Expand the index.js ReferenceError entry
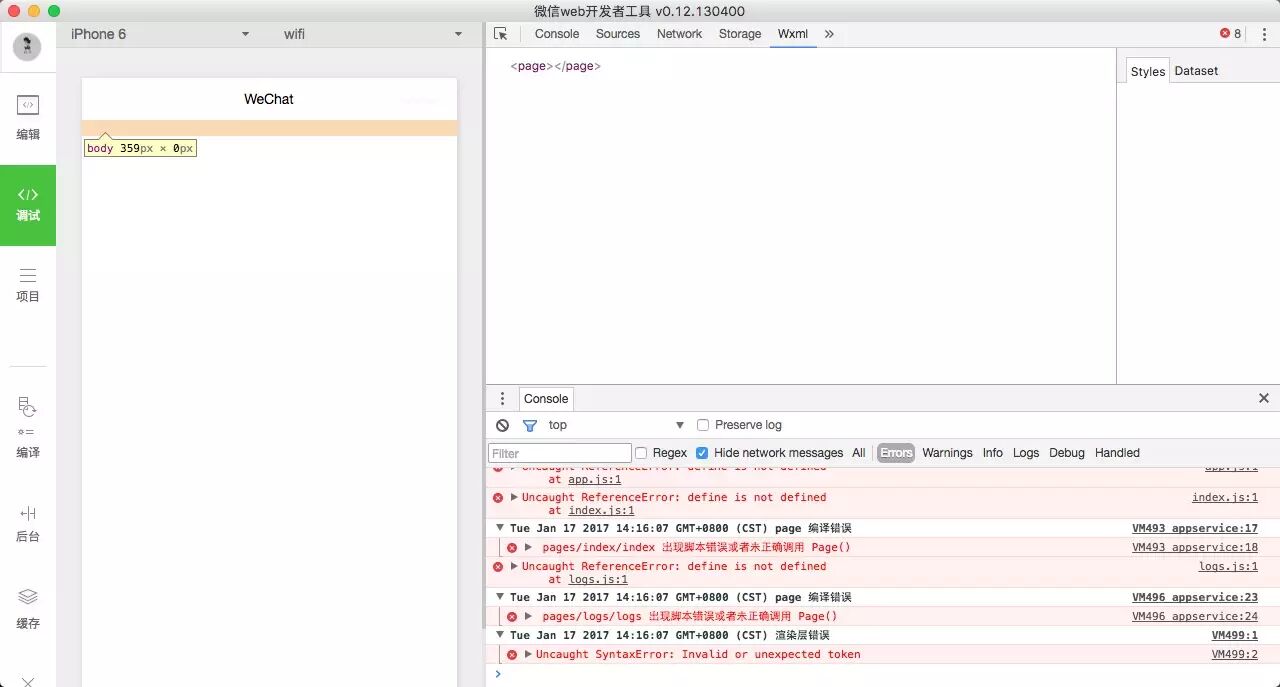Screen dimensions: 1280x687 514,497
